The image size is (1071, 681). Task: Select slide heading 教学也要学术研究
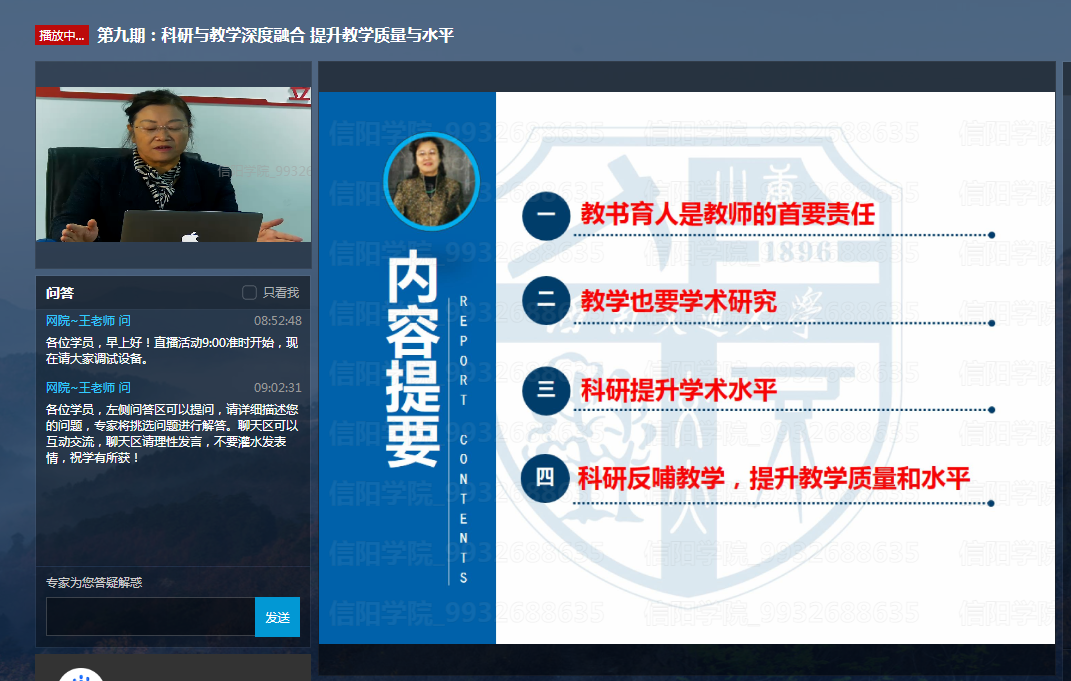(x=678, y=300)
